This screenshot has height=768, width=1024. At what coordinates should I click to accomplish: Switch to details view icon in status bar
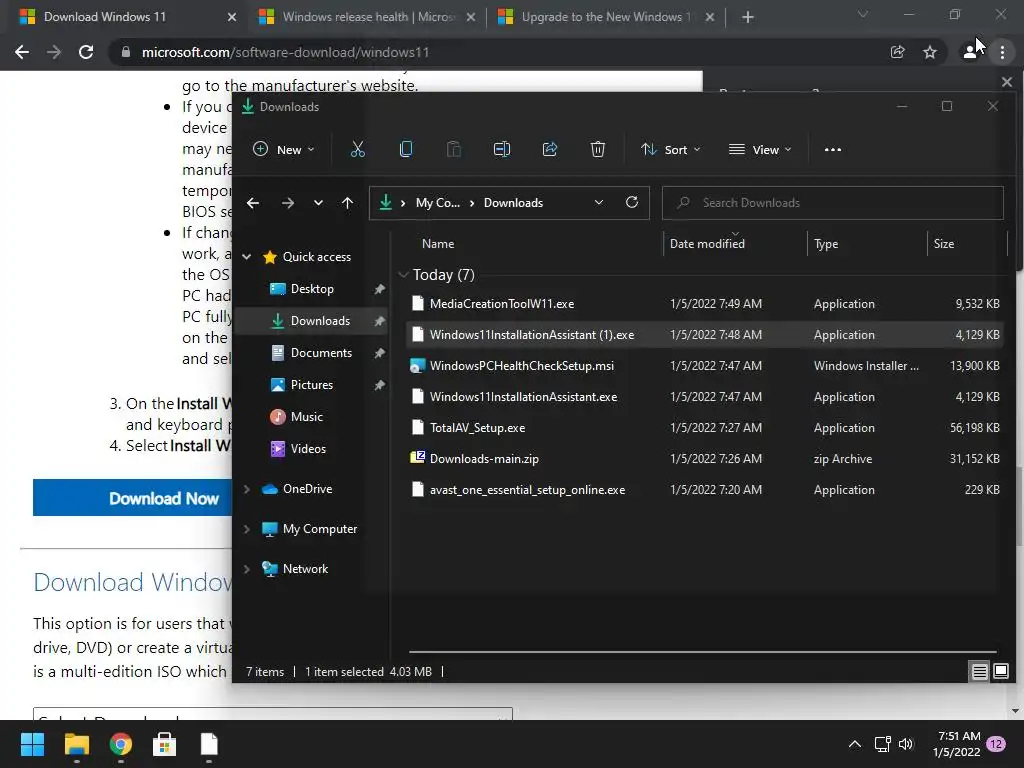(980, 671)
